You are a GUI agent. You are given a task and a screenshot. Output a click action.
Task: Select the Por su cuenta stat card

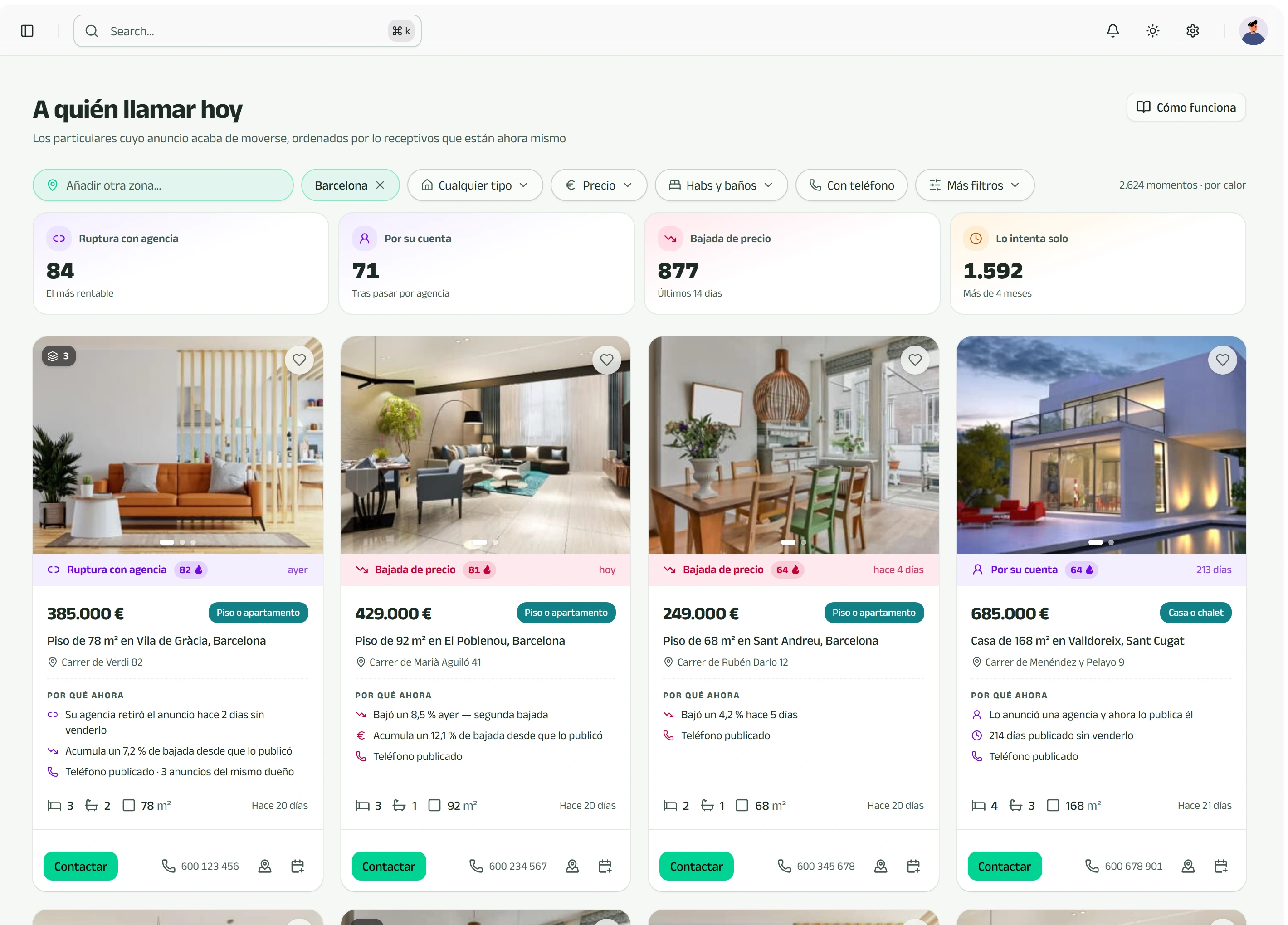click(486, 263)
